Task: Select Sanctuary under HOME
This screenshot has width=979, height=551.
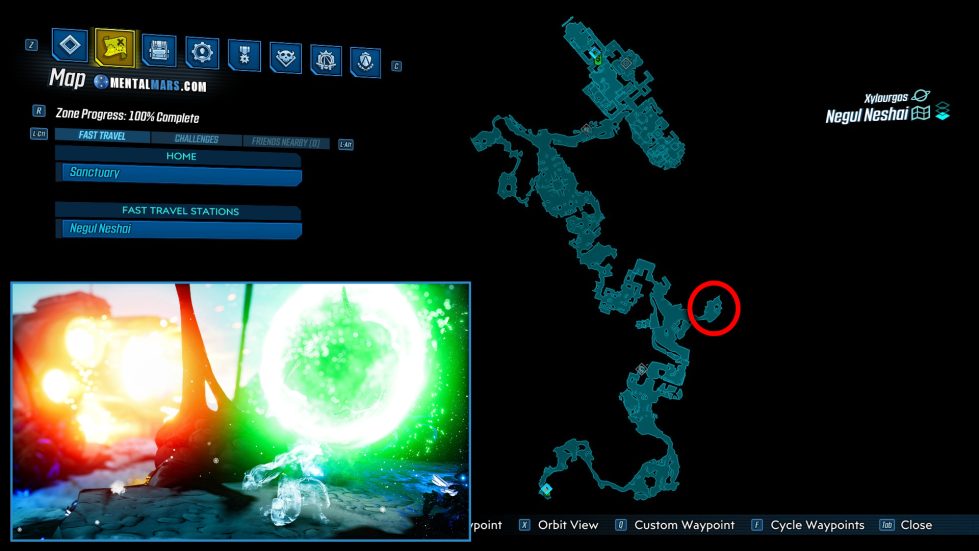Action: (179, 174)
